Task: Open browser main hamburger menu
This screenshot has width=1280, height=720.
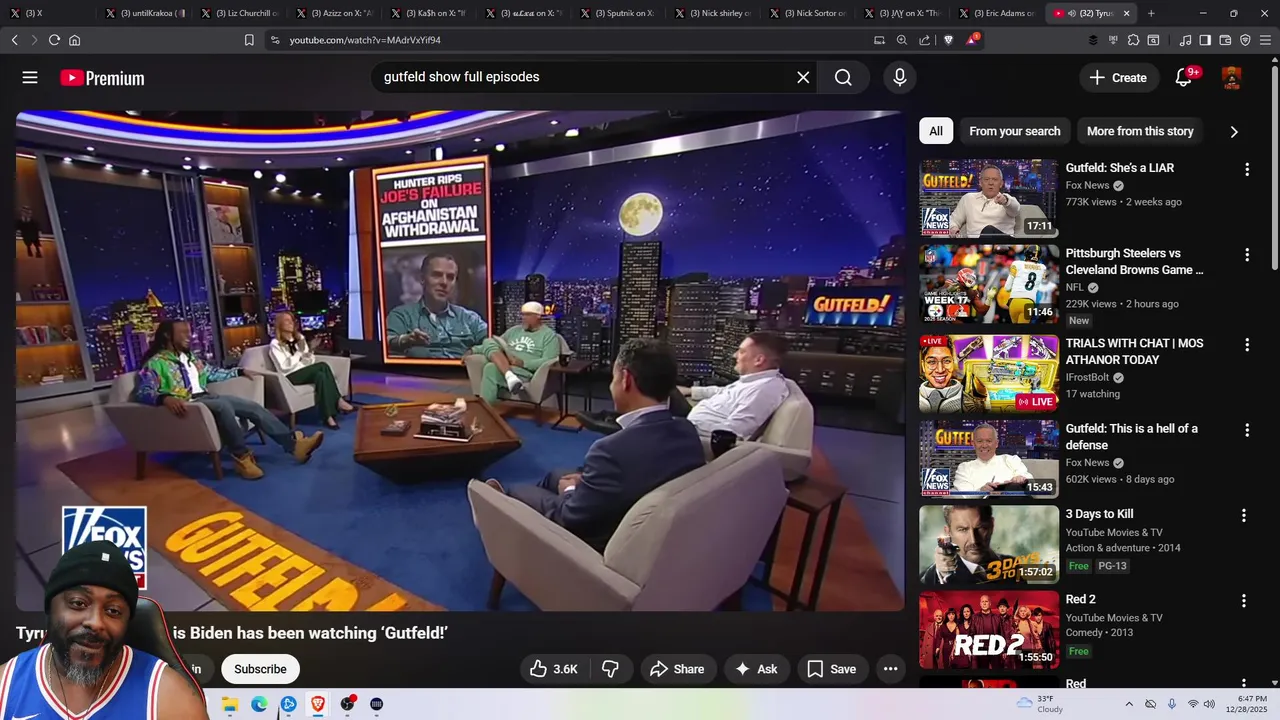Action: 1265,40
